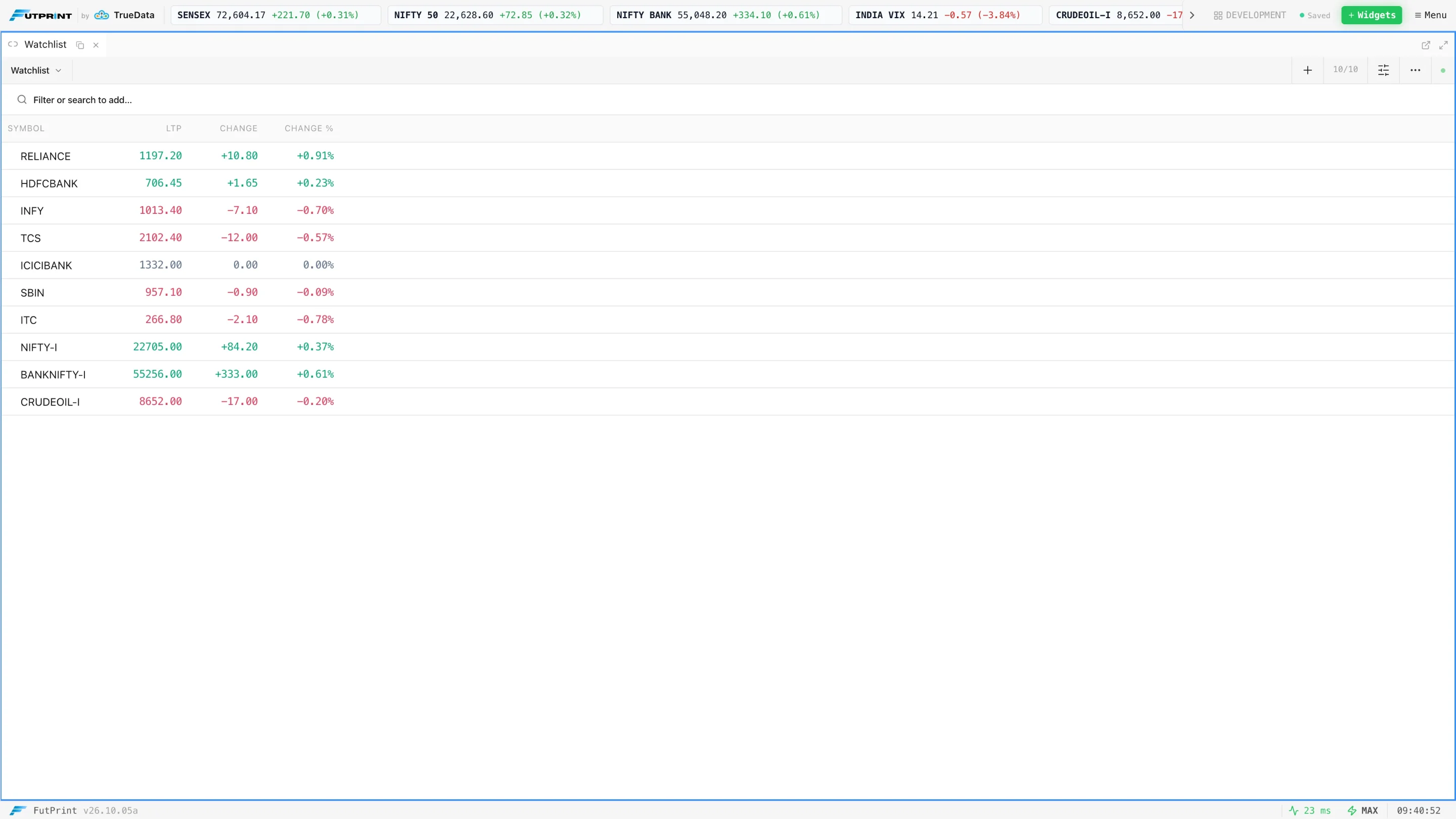Select the TCS symbol
1456x819 pixels.
click(x=30, y=238)
